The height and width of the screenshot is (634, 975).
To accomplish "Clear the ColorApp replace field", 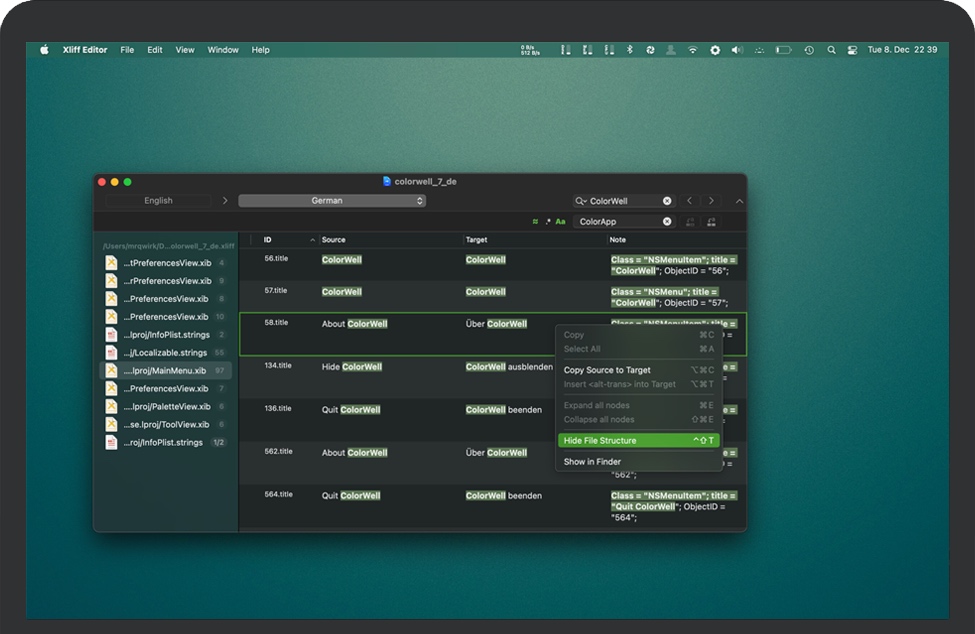I will pyautogui.click(x=667, y=222).
